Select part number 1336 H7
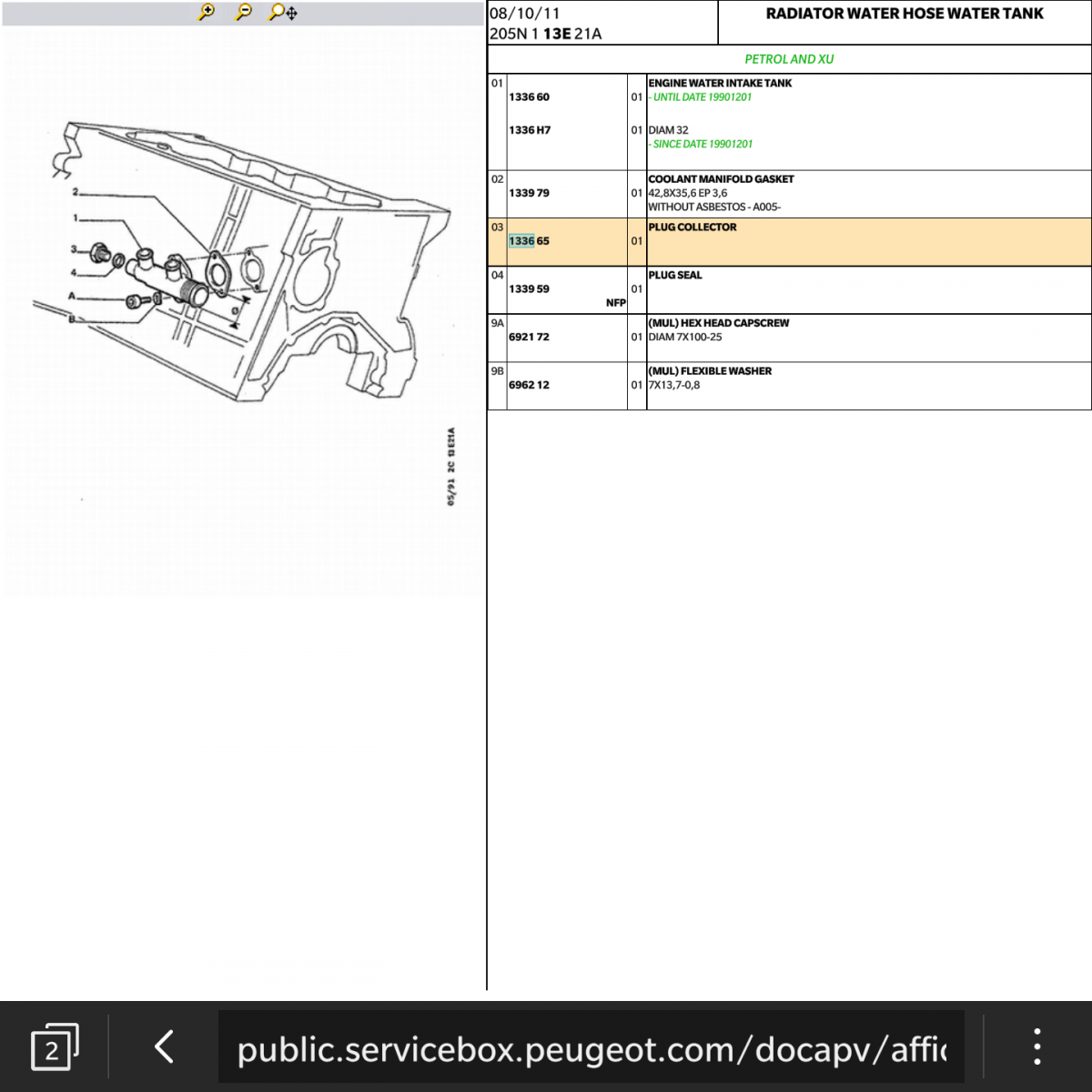 coord(530,130)
